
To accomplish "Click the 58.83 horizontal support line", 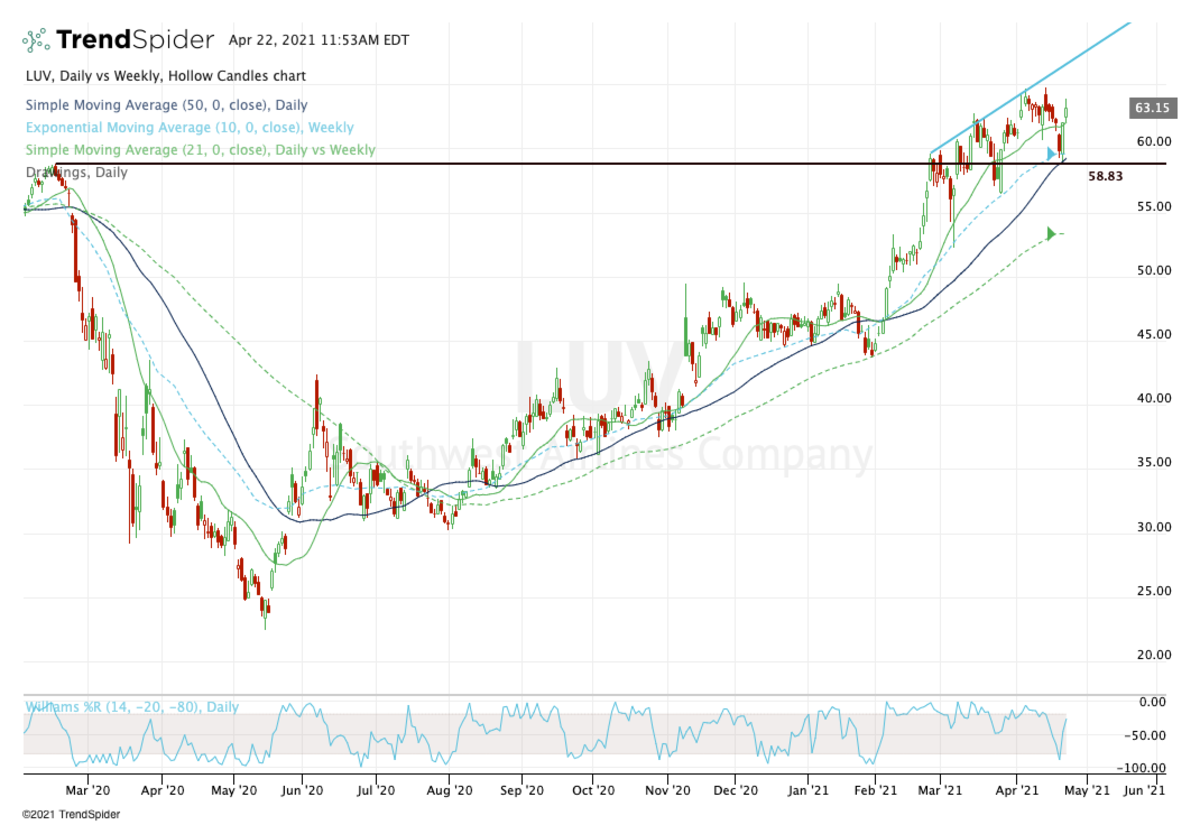I will point(600,163).
